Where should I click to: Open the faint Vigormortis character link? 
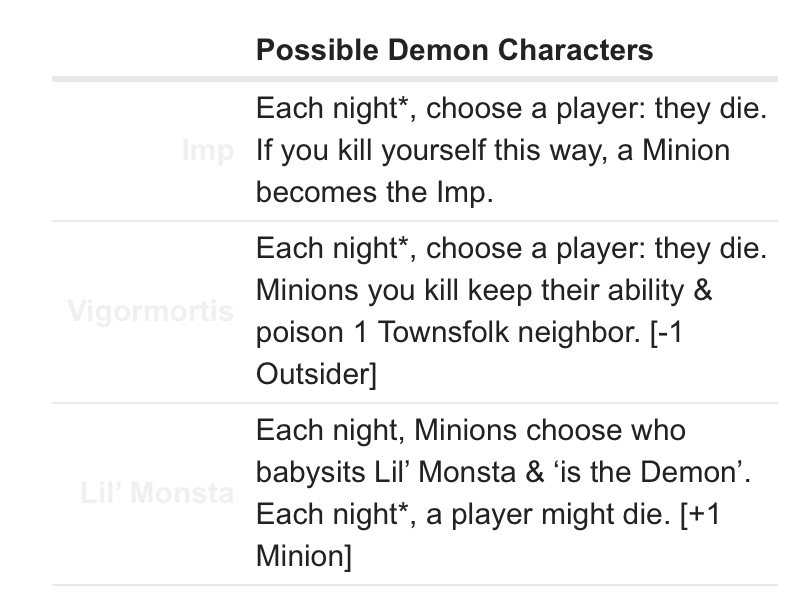click(x=151, y=311)
